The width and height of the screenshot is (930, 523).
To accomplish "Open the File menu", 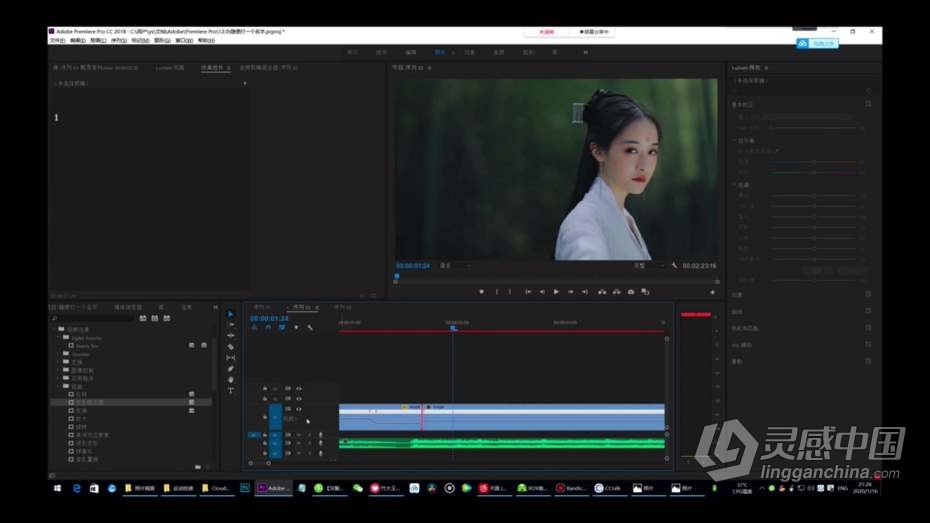I will coord(58,40).
